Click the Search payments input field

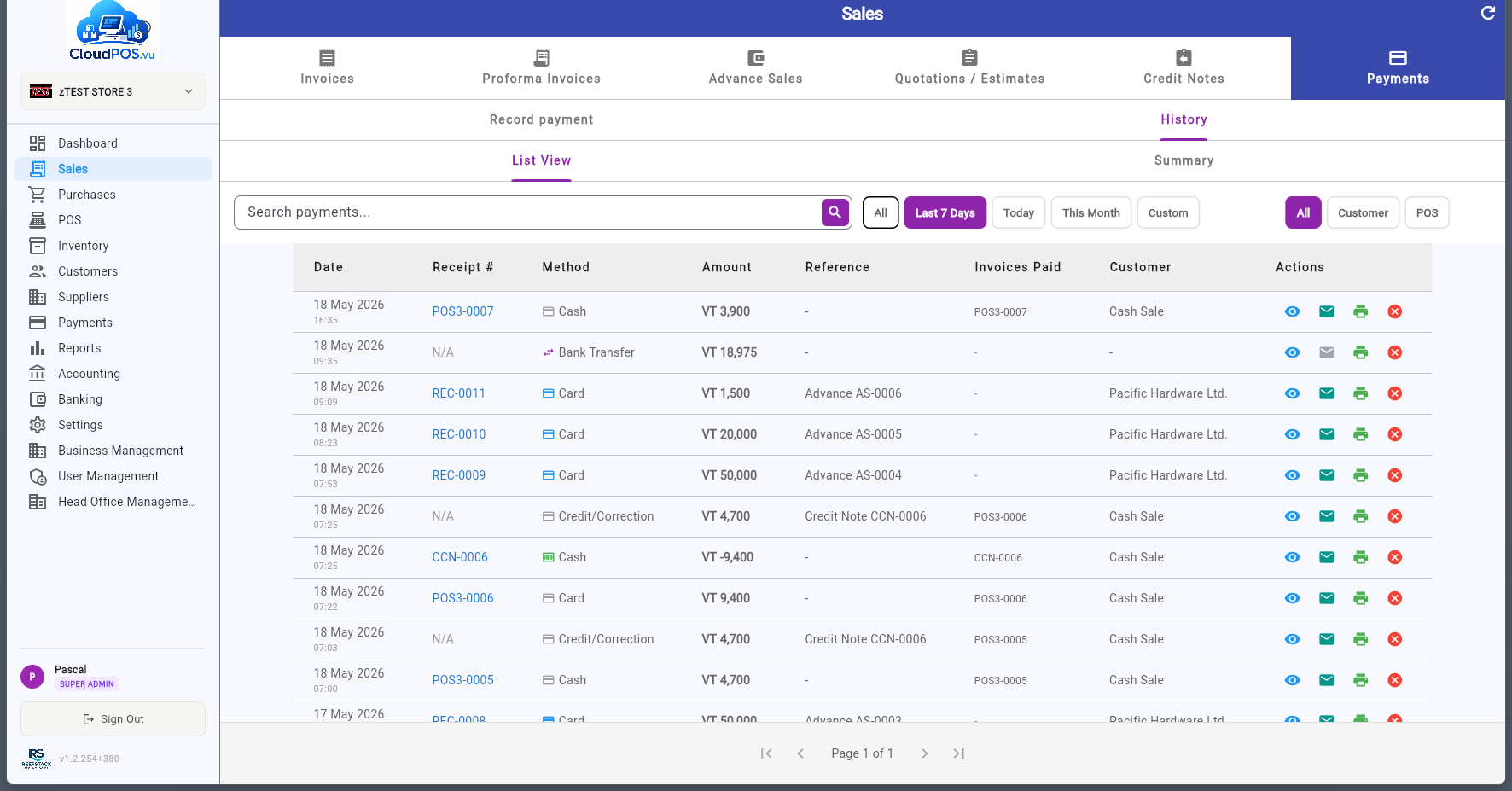527,212
